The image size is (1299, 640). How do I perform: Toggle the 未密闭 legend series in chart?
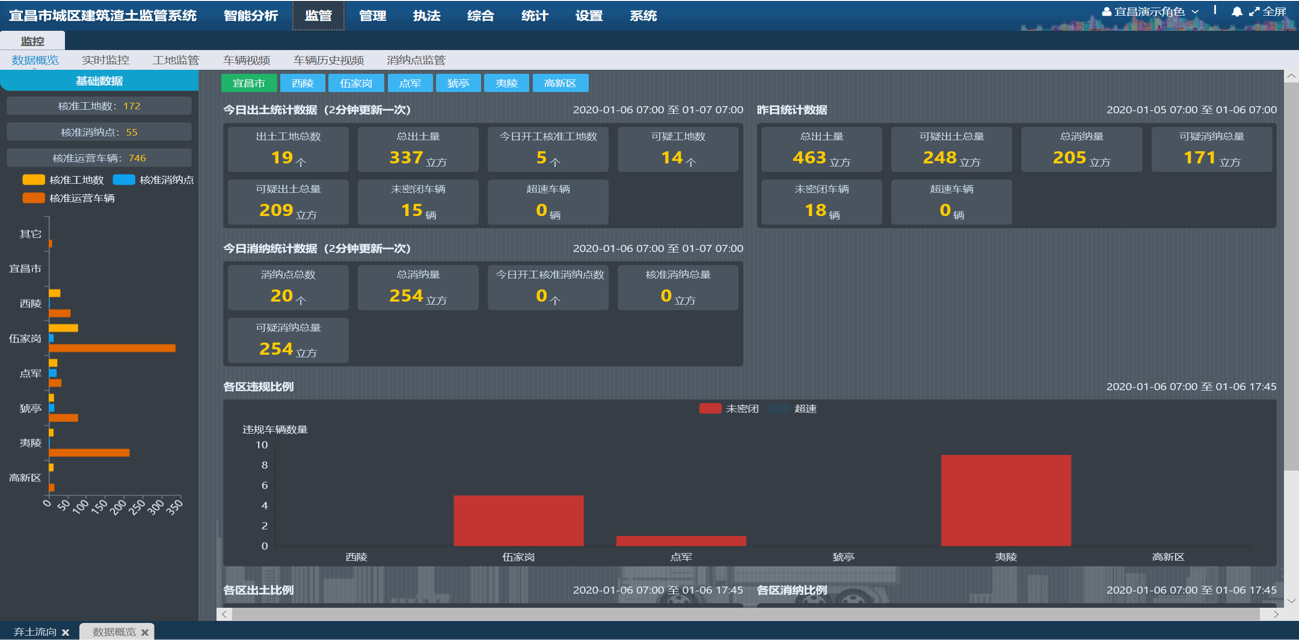click(x=710, y=408)
